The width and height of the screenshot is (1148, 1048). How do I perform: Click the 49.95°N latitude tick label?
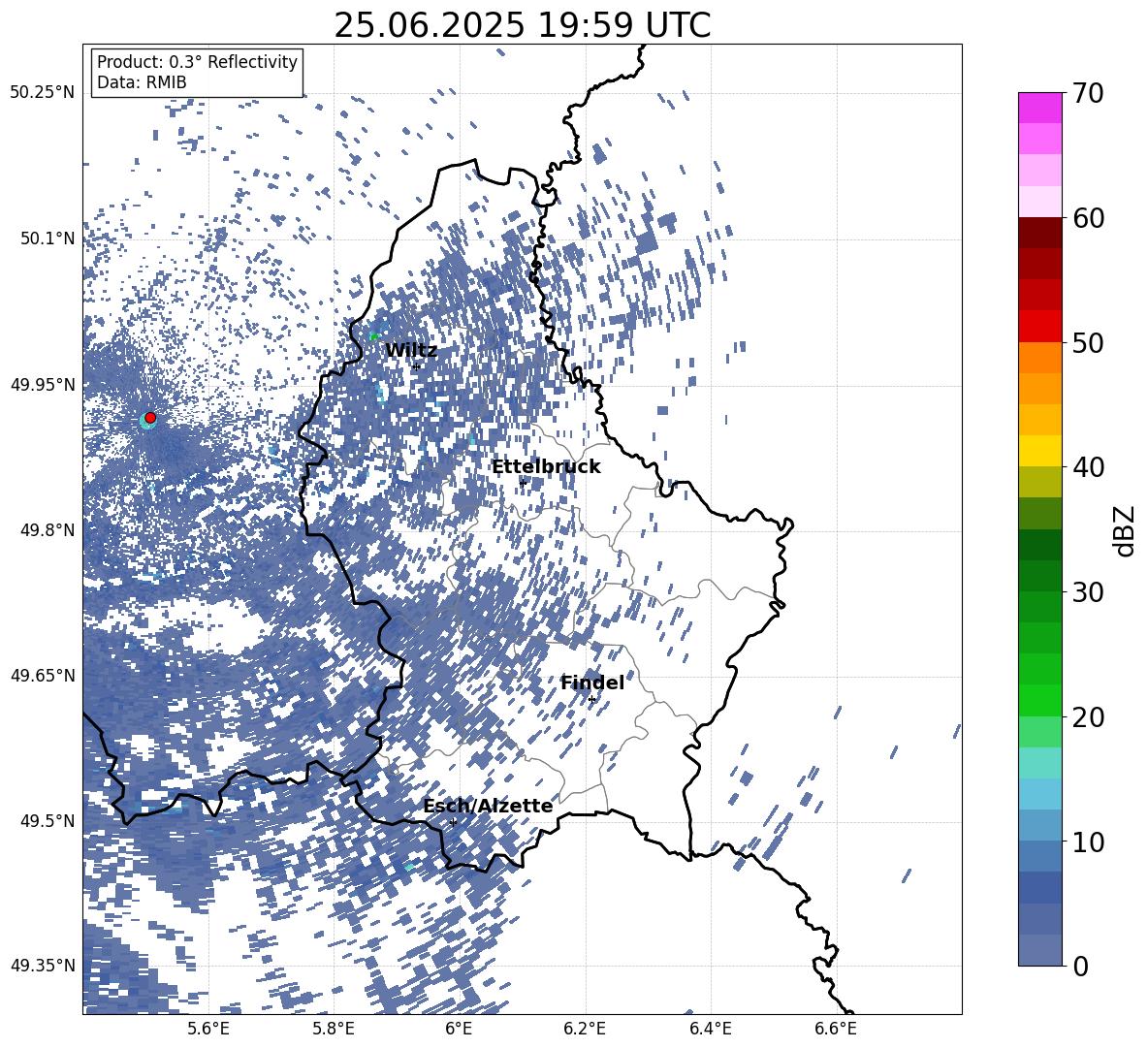(x=43, y=385)
